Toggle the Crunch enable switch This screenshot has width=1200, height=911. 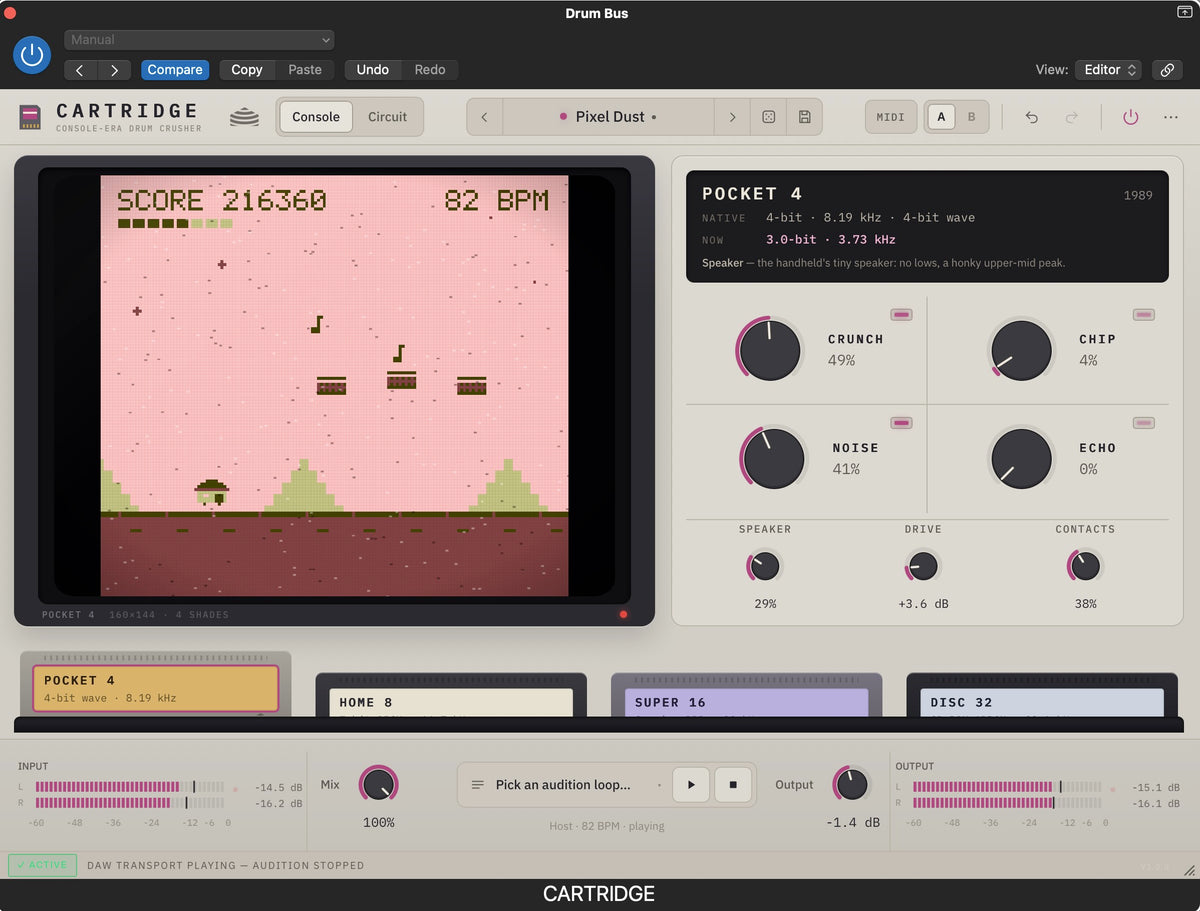click(x=902, y=315)
